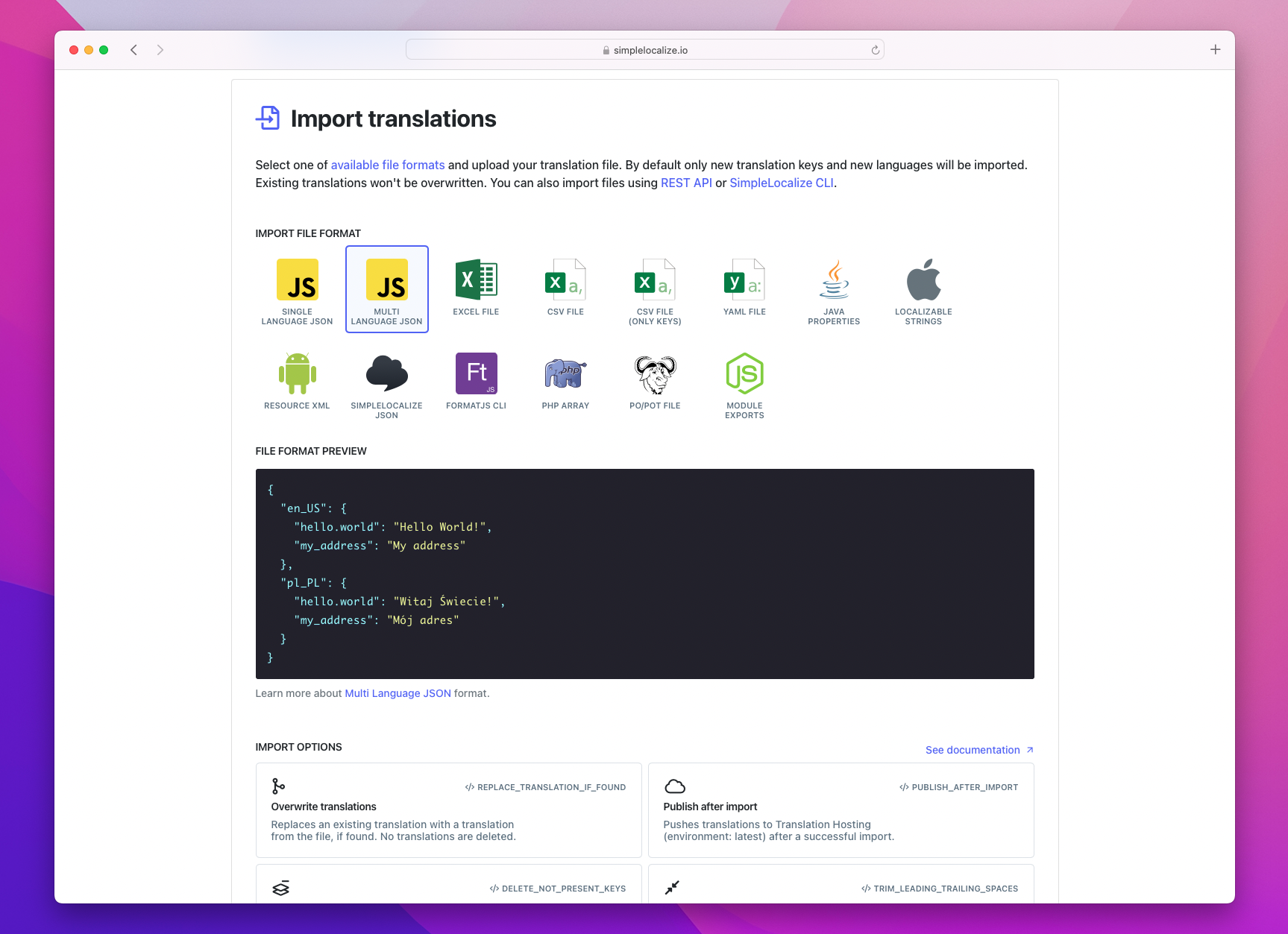
Task: Enable Overwrite translations option
Action: pos(448,810)
